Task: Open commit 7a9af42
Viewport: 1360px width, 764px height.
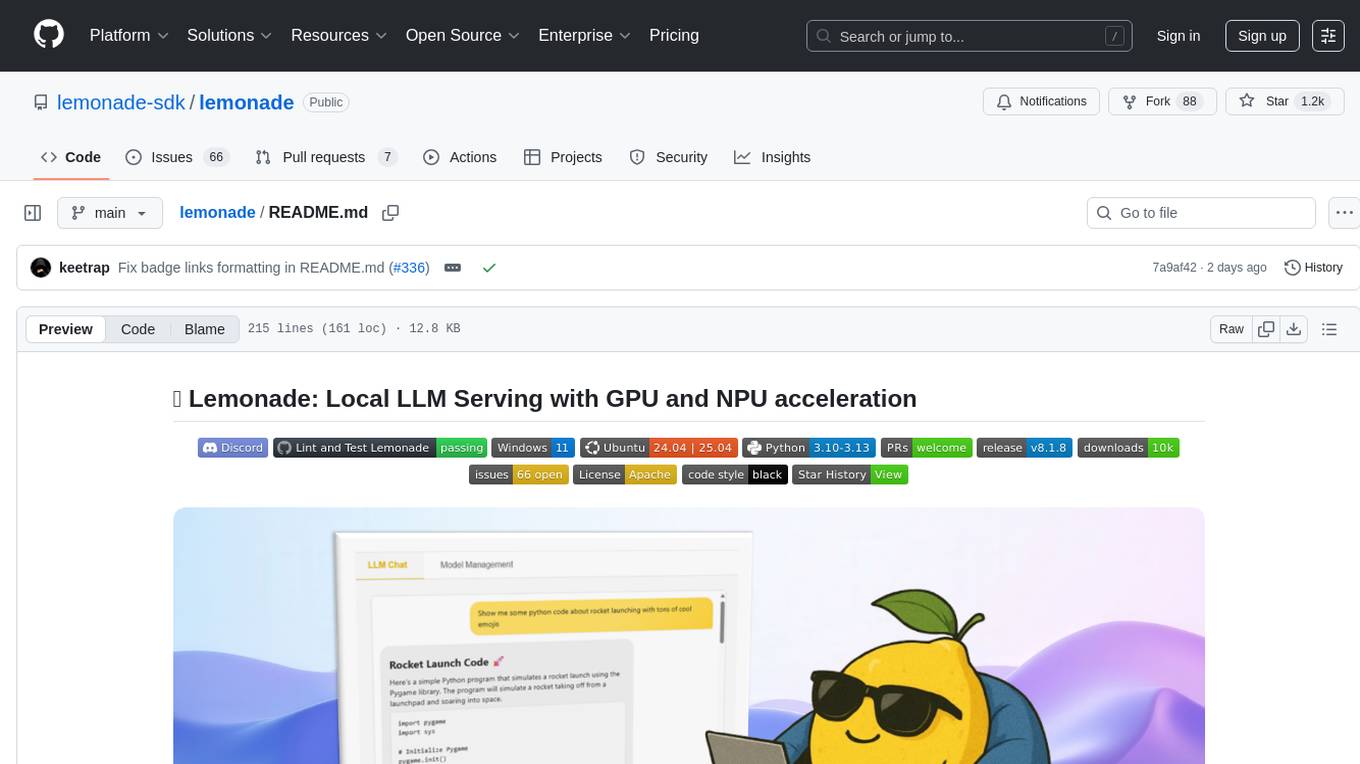Action: coord(1174,268)
